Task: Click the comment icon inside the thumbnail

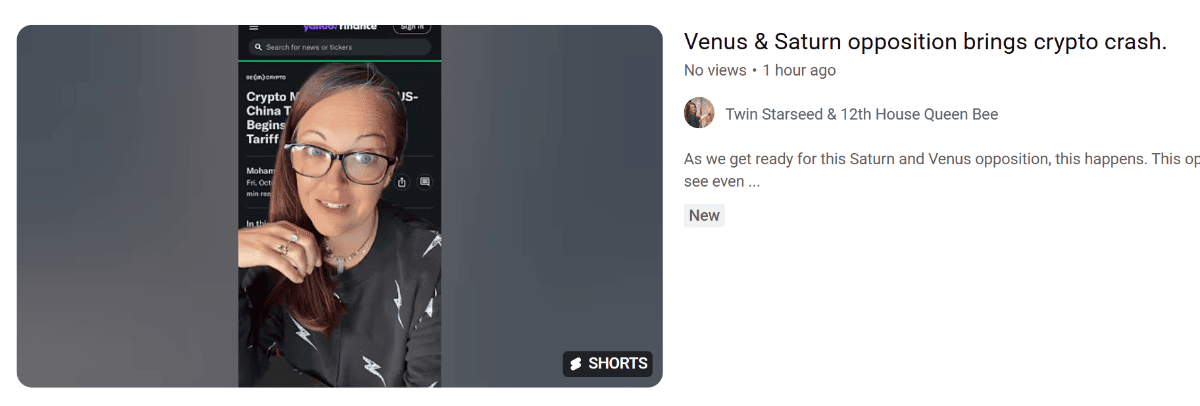Action: pyautogui.click(x=424, y=182)
